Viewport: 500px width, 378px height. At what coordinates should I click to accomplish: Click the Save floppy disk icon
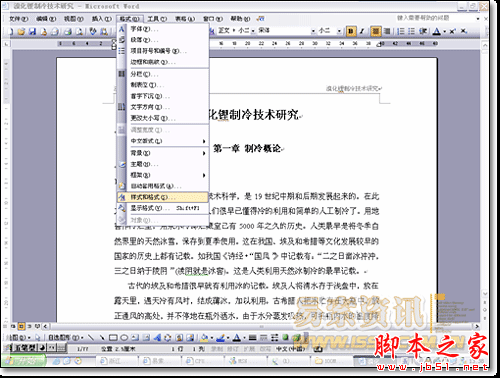pos(32,31)
